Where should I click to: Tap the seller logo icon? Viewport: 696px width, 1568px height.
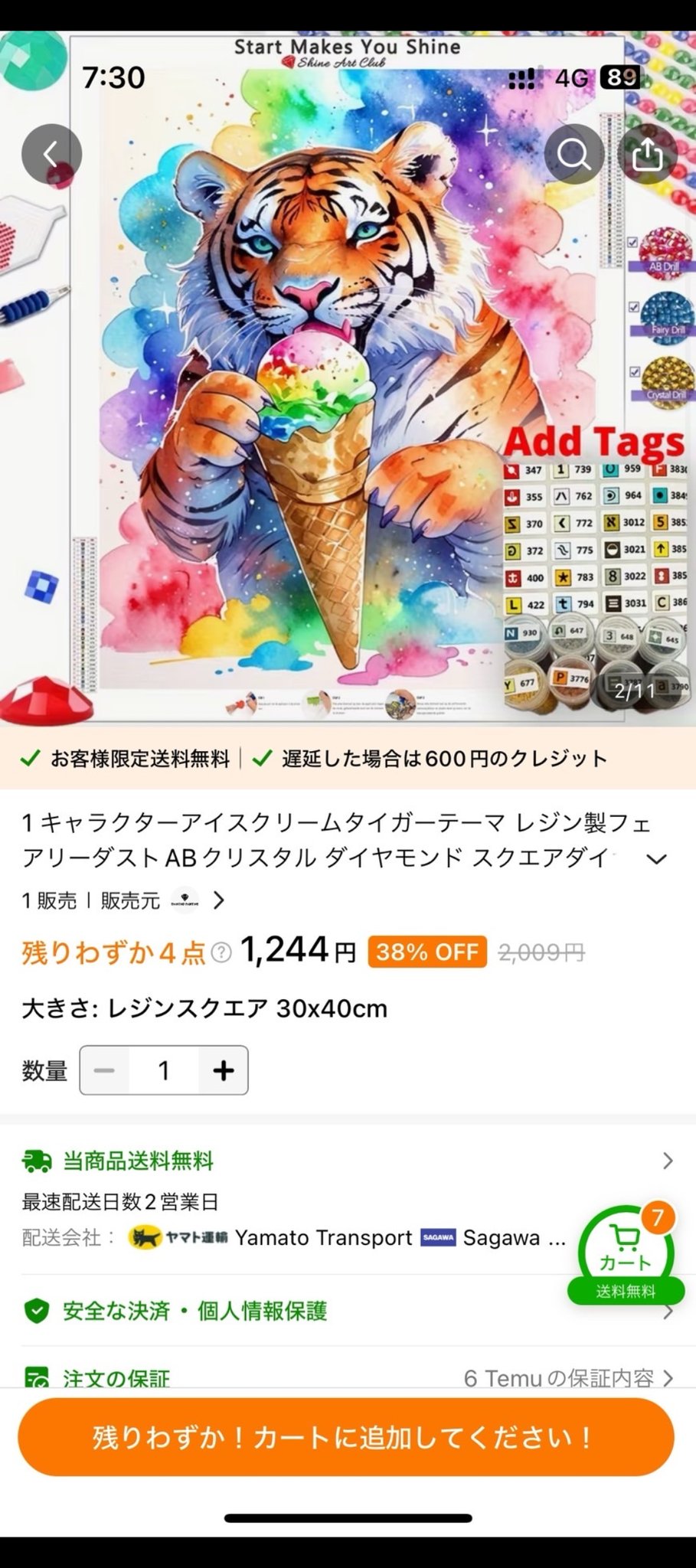[x=185, y=900]
